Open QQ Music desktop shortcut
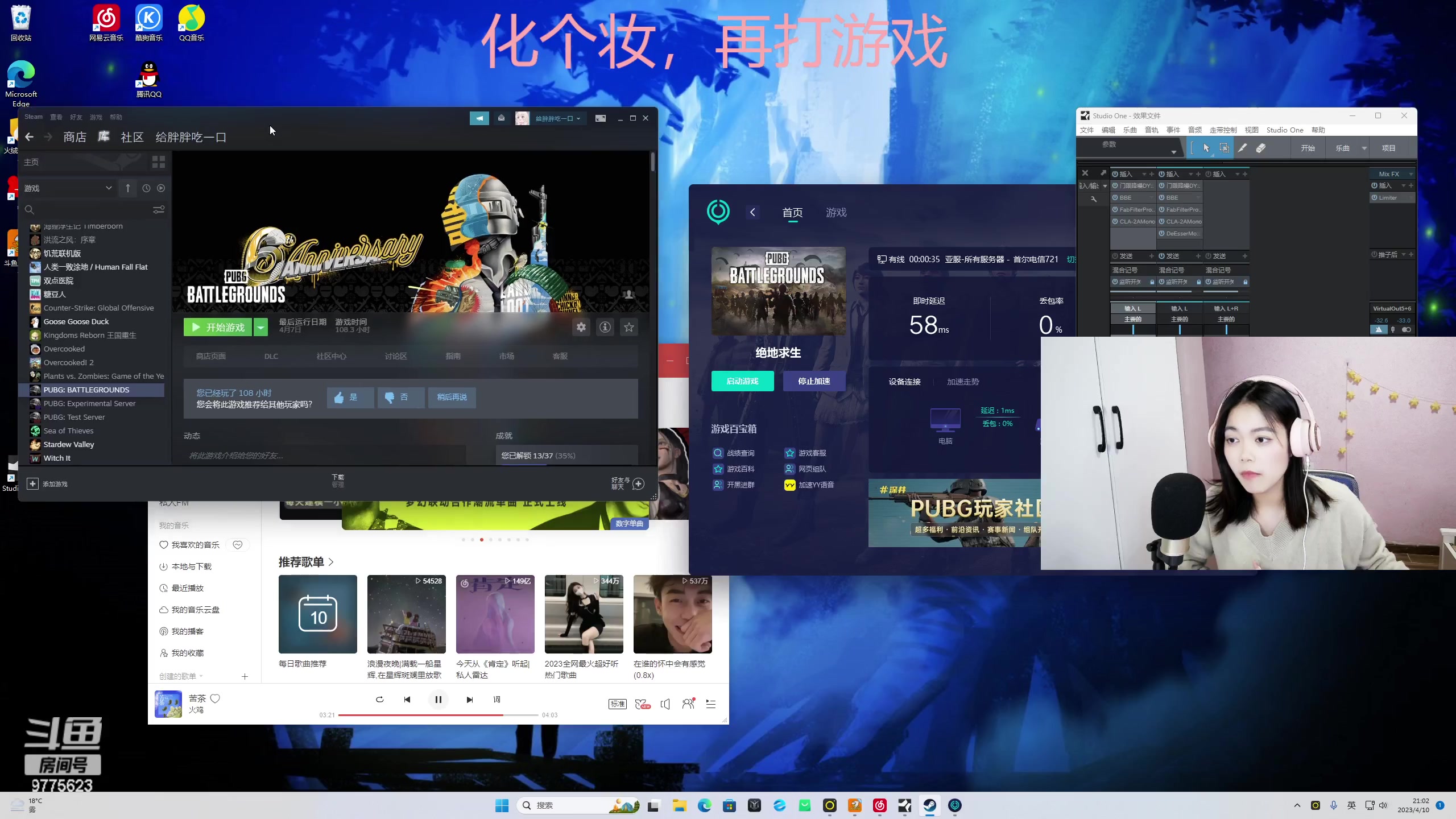 191,23
